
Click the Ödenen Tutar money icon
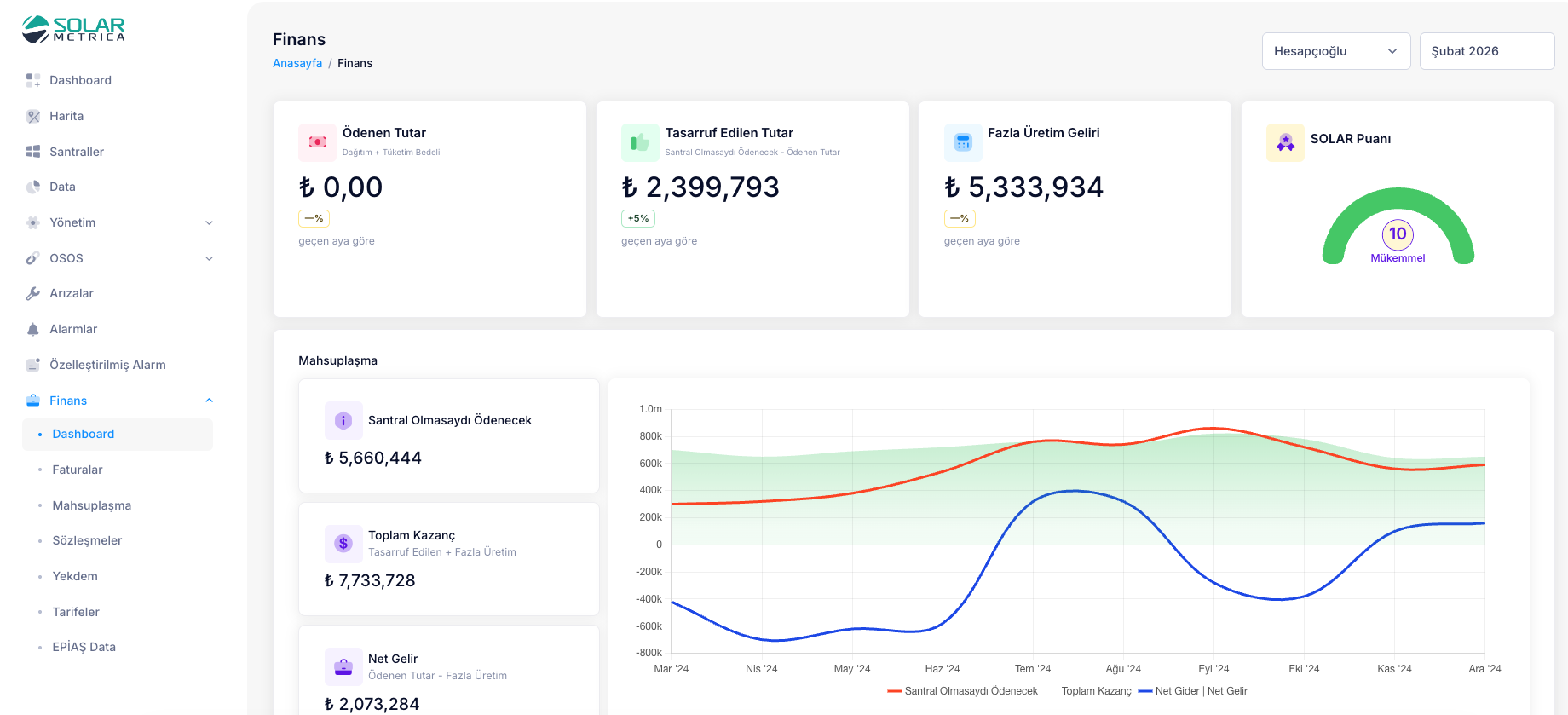pyautogui.click(x=317, y=142)
